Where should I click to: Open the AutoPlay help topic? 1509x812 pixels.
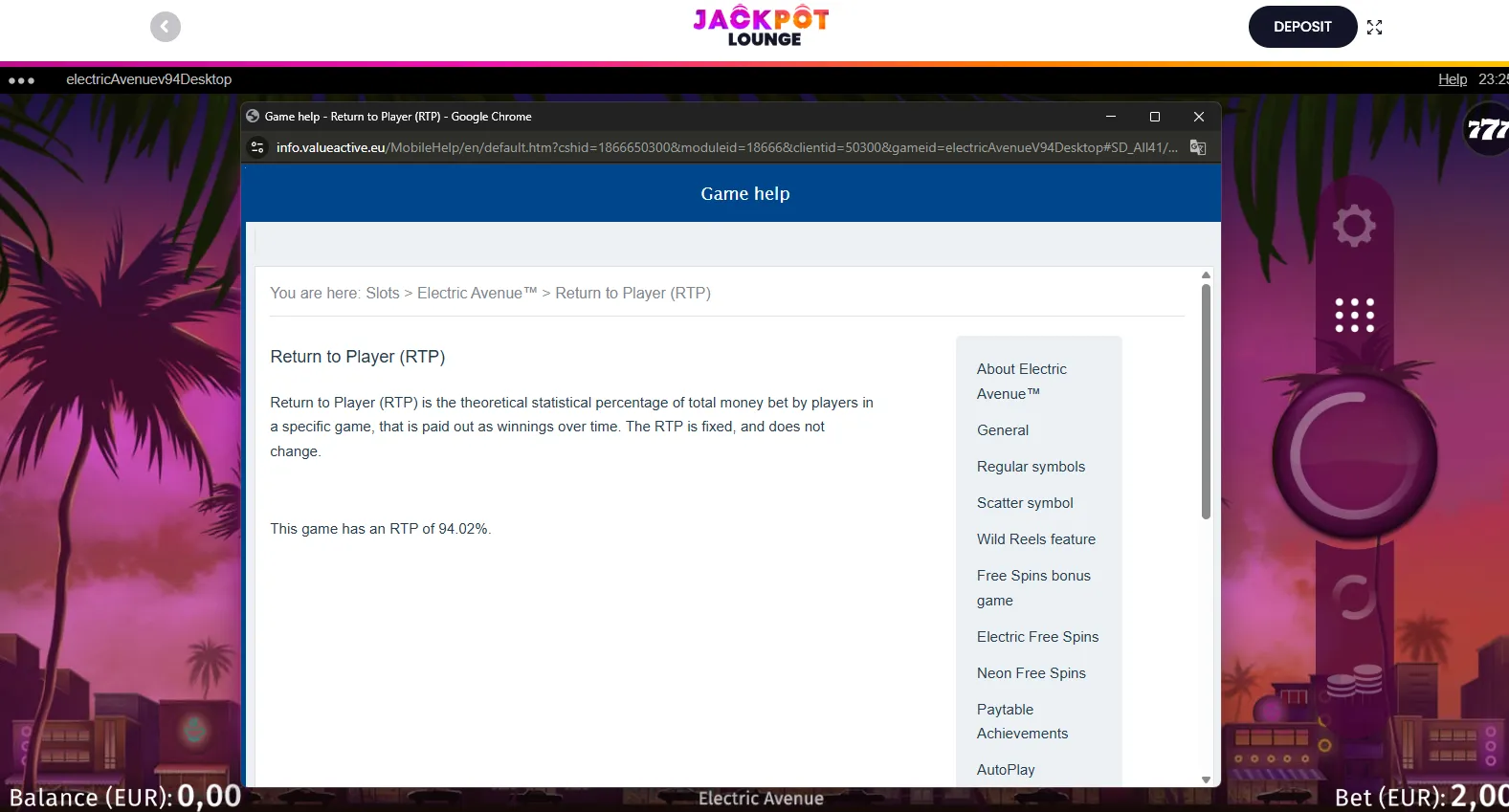pos(1006,770)
